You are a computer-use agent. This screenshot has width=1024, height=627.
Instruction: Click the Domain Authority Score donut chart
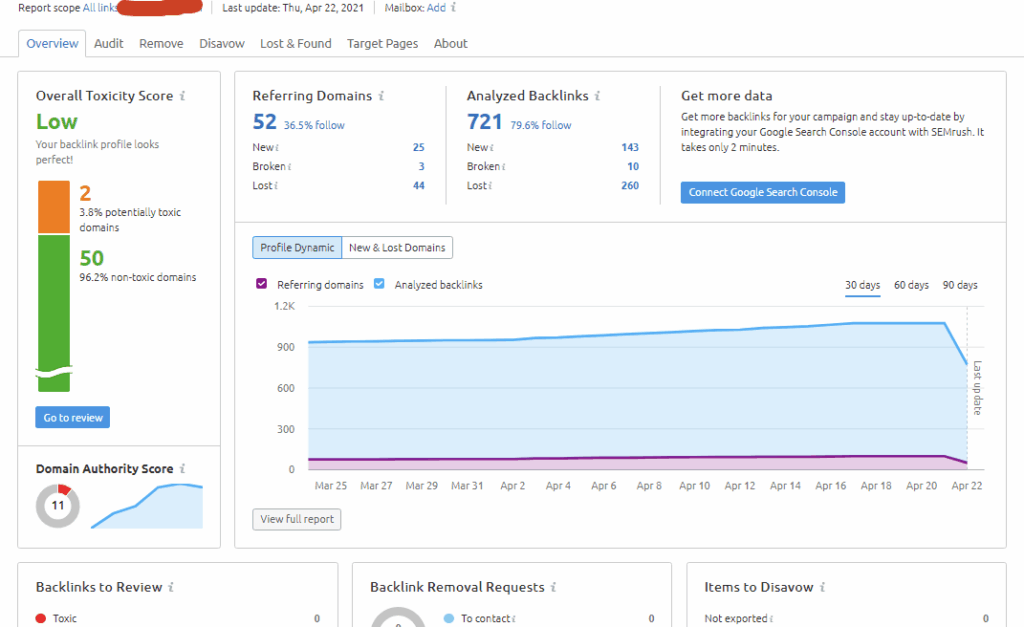coord(58,506)
